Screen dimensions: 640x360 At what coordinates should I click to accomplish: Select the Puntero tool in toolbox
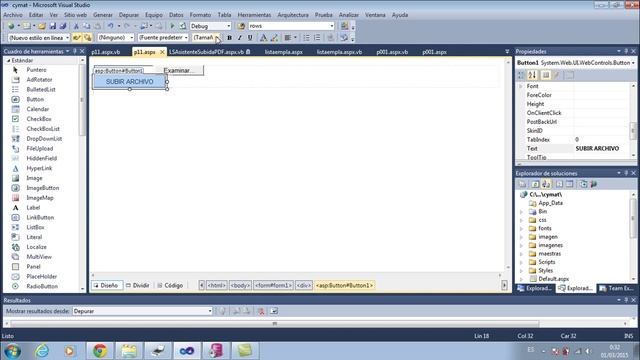coord(36,70)
